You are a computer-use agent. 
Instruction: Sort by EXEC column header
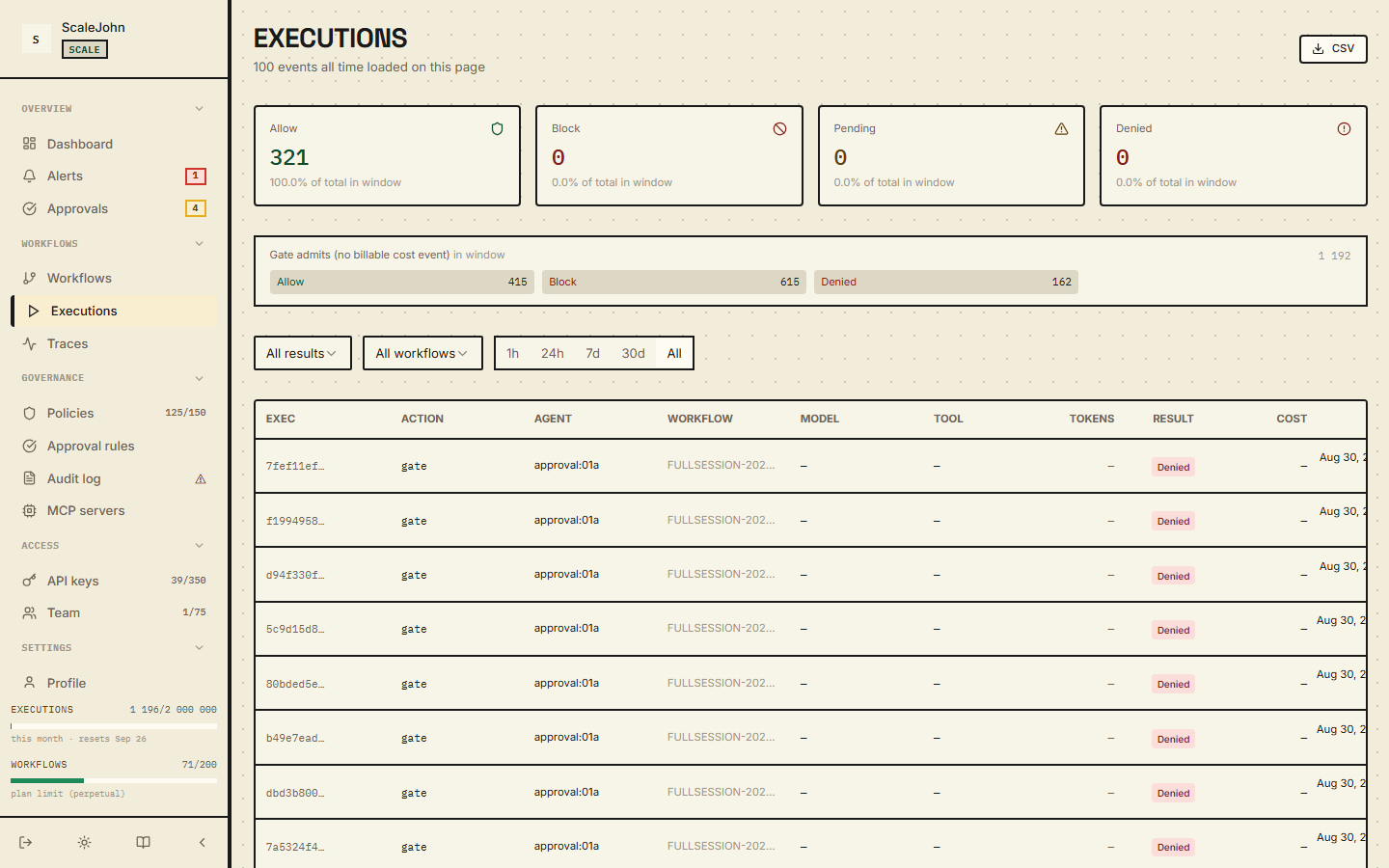[281, 419]
